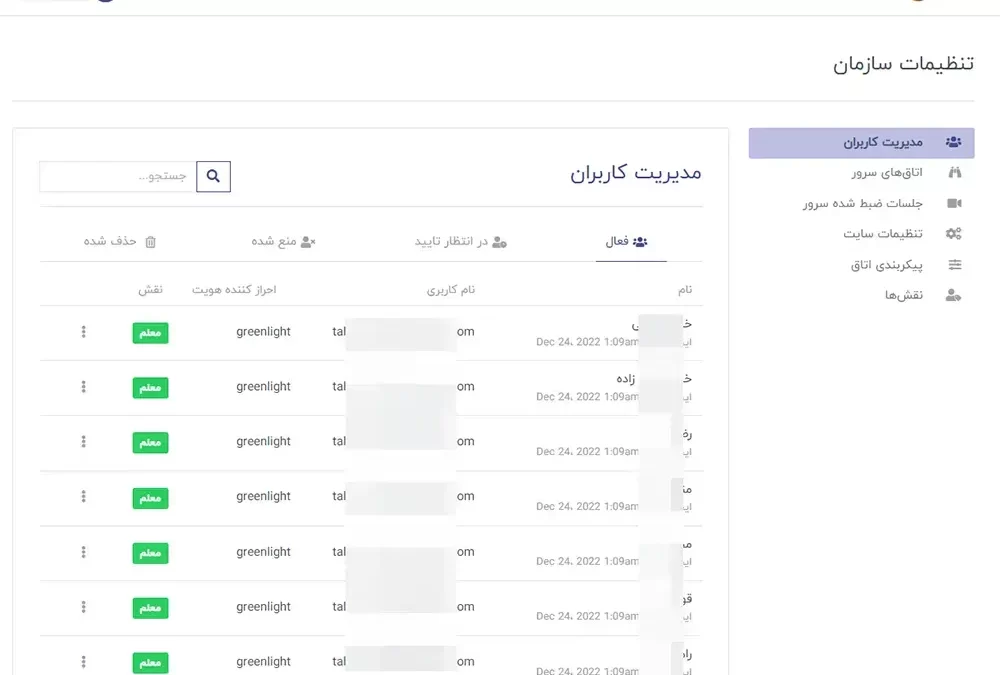Open مدیریت کاربران in the sidebar
The width and height of the screenshot is (1000, 675).
(x=861, y=143)
